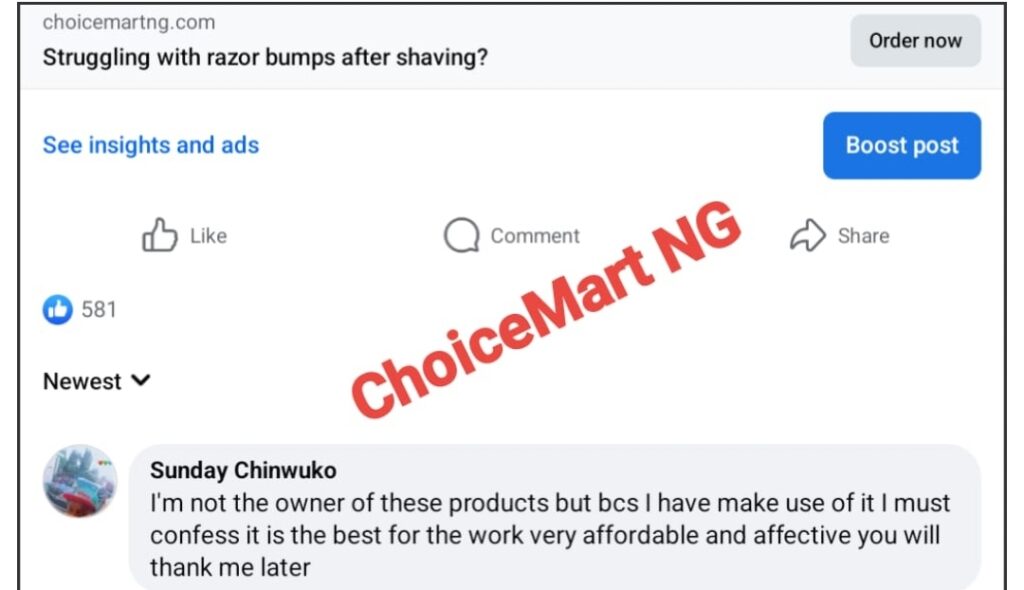
Task: Click the thumbs-up Like icon
Action: (160, 235)
